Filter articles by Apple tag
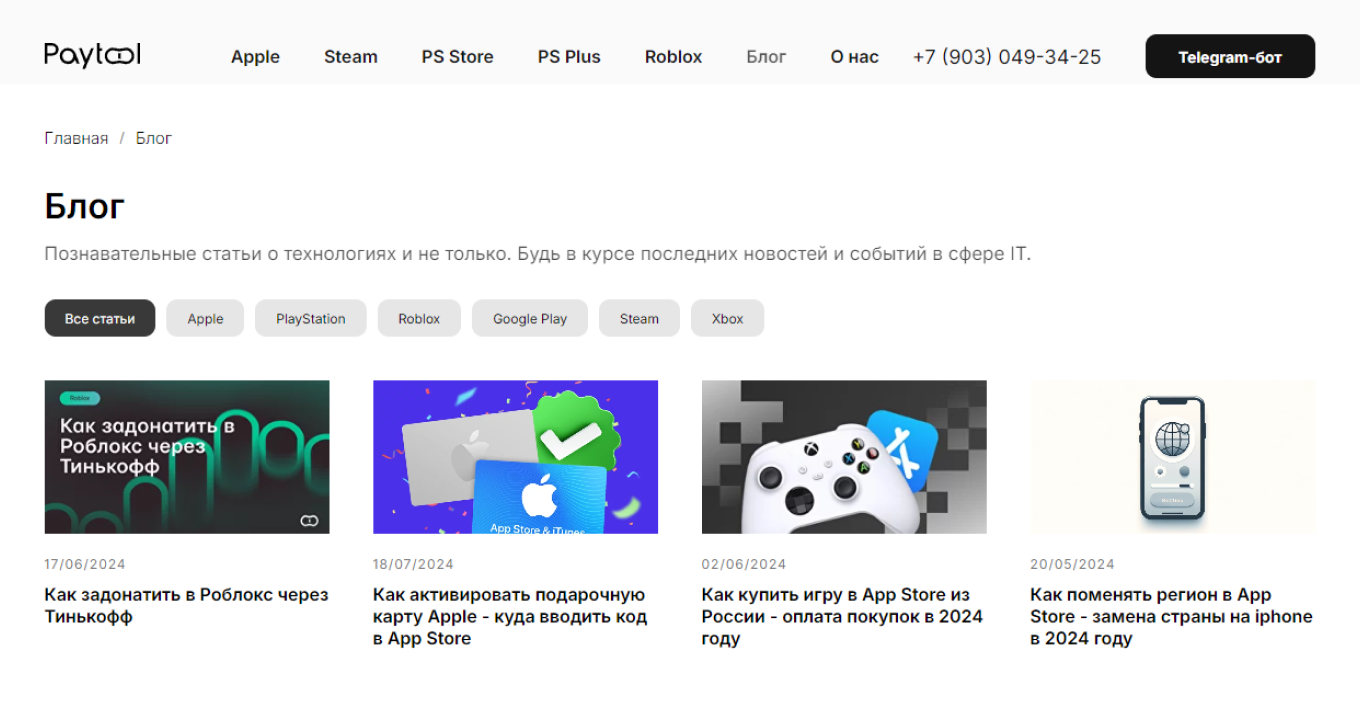1360x713 pixels. [x=205, y=319]
